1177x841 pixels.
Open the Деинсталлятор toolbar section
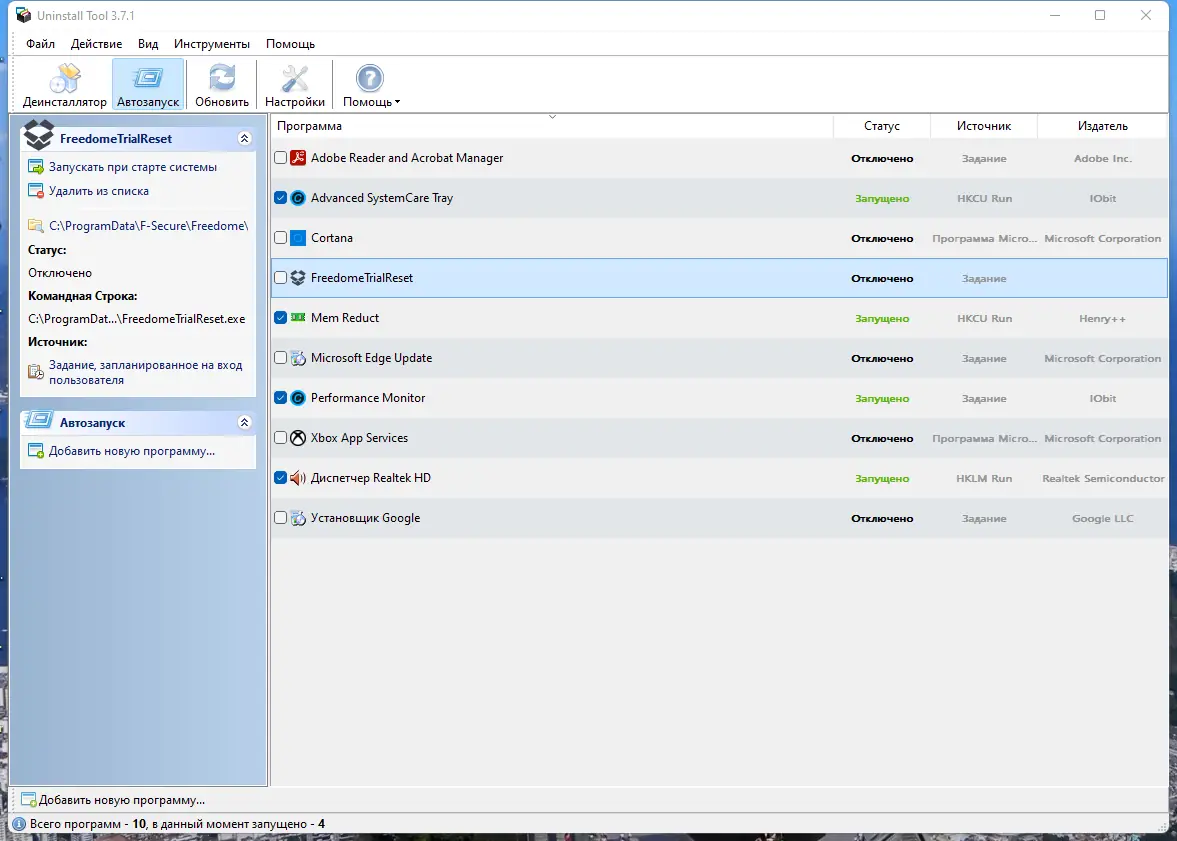pos(65,85)
